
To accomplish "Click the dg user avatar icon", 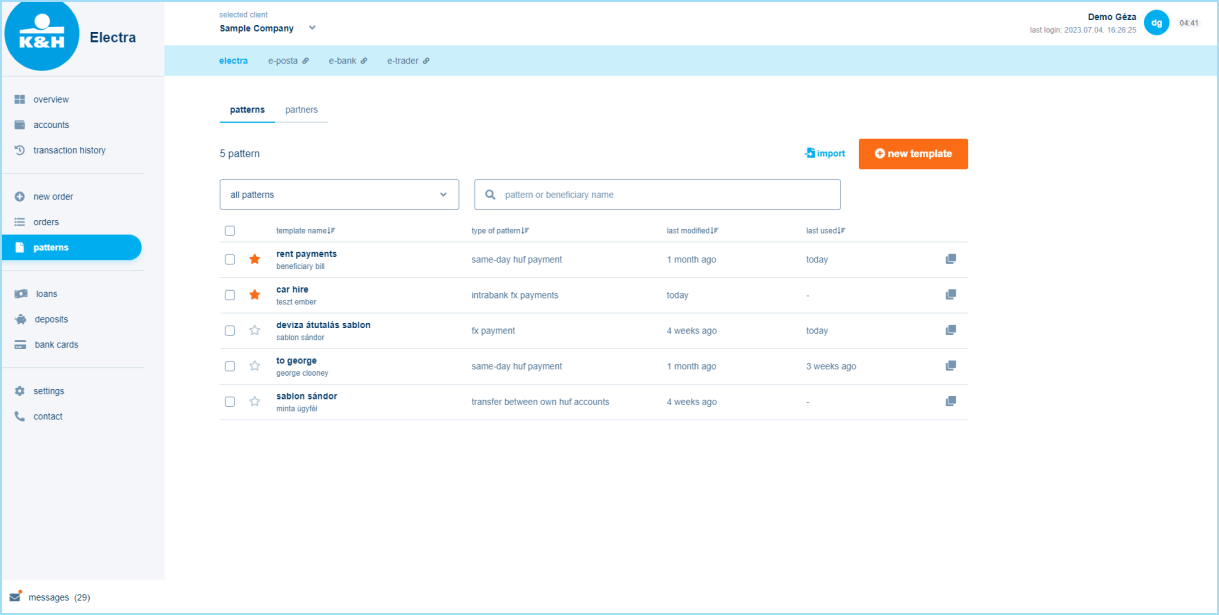I will [x=1156, y=23].
